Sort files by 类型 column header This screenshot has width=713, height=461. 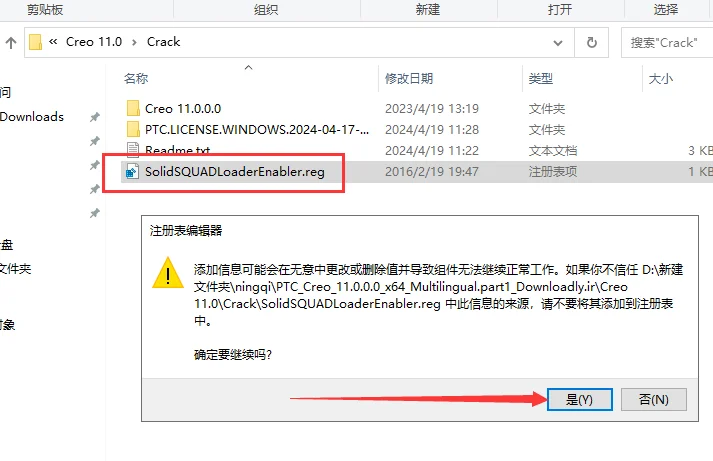pos(541,79)
